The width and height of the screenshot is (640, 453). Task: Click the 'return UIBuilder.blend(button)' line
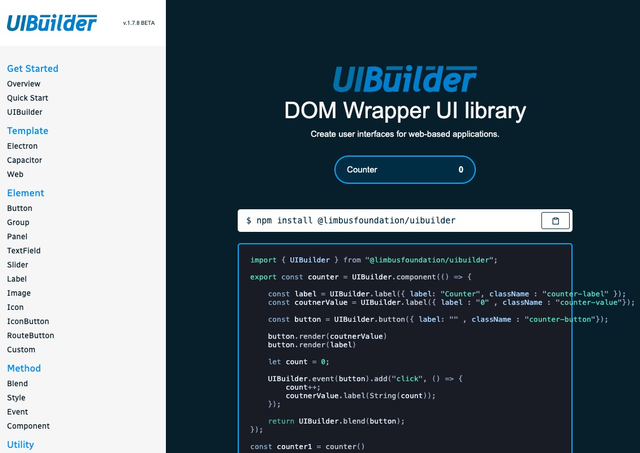pyautogui.click(x=336, y=421)
